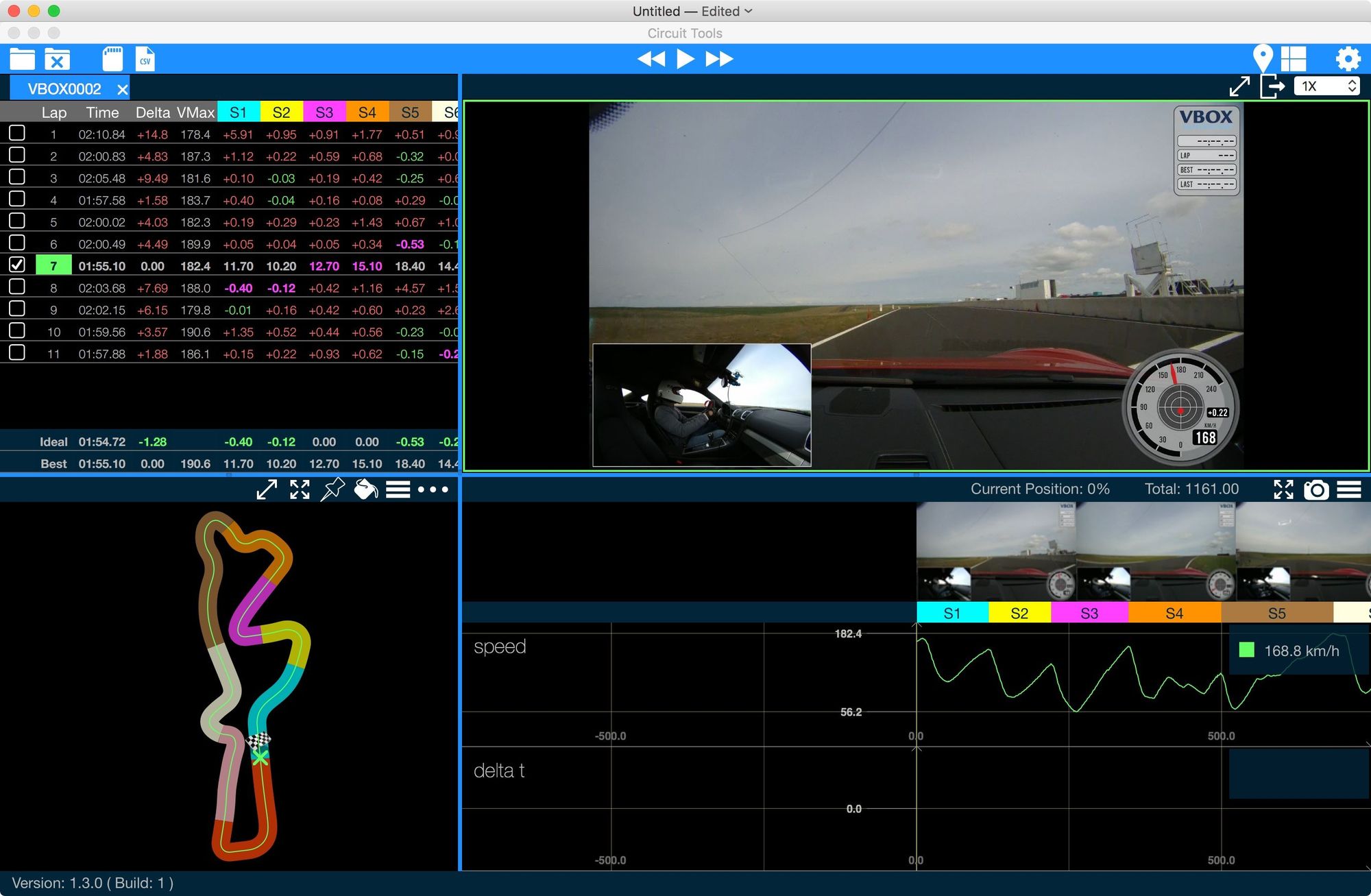Open the load file folder icon
Image resolution: width=1371 pixels, height=896 pixels.
[22, 60]
